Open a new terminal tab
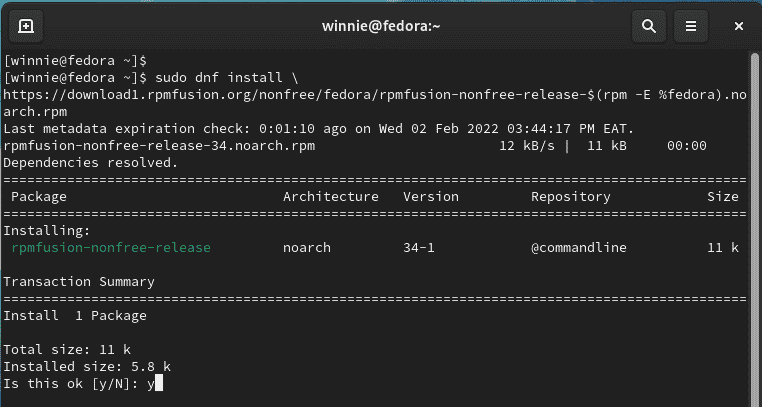This screenshot has width=762, height=407. click(x=26, y=26)
